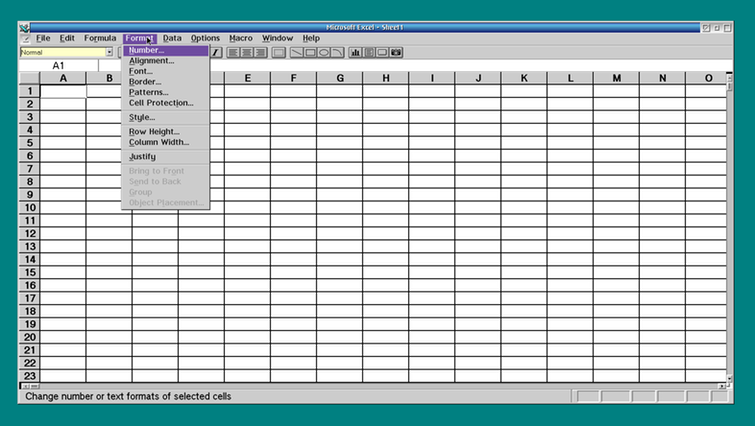The height and width of the screenshot is (426, 755).
Task: Choose Justify in the Format menu
Action: [x=166, y=157]
